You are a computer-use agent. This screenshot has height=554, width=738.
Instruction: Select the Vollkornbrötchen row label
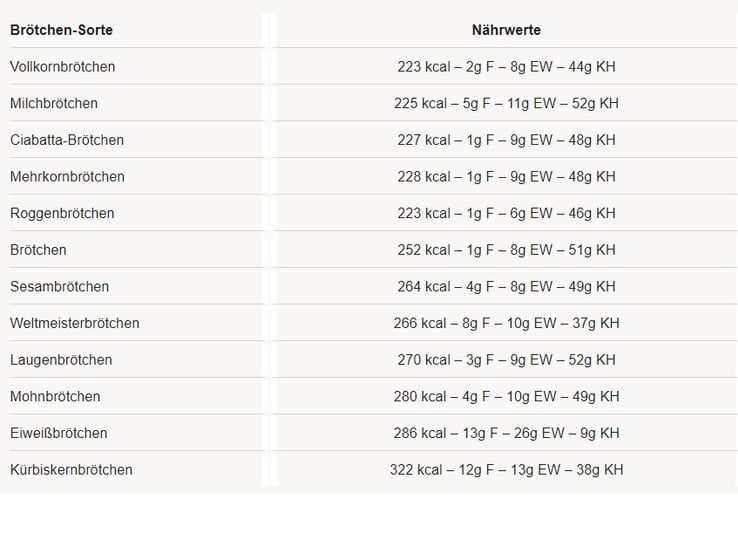(62, 67)
